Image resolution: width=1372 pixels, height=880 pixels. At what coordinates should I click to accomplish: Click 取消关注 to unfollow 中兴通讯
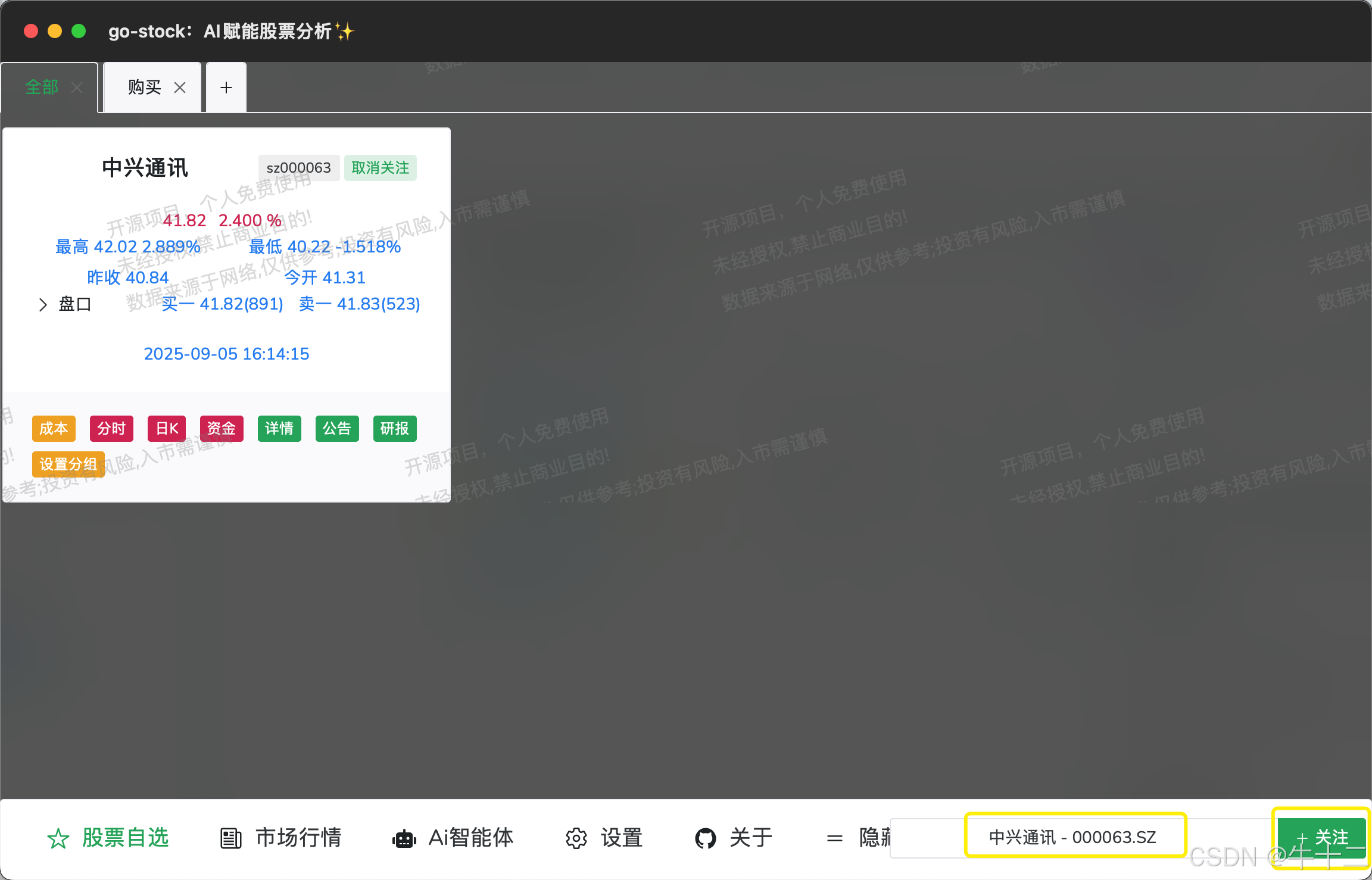coord(381,168)
